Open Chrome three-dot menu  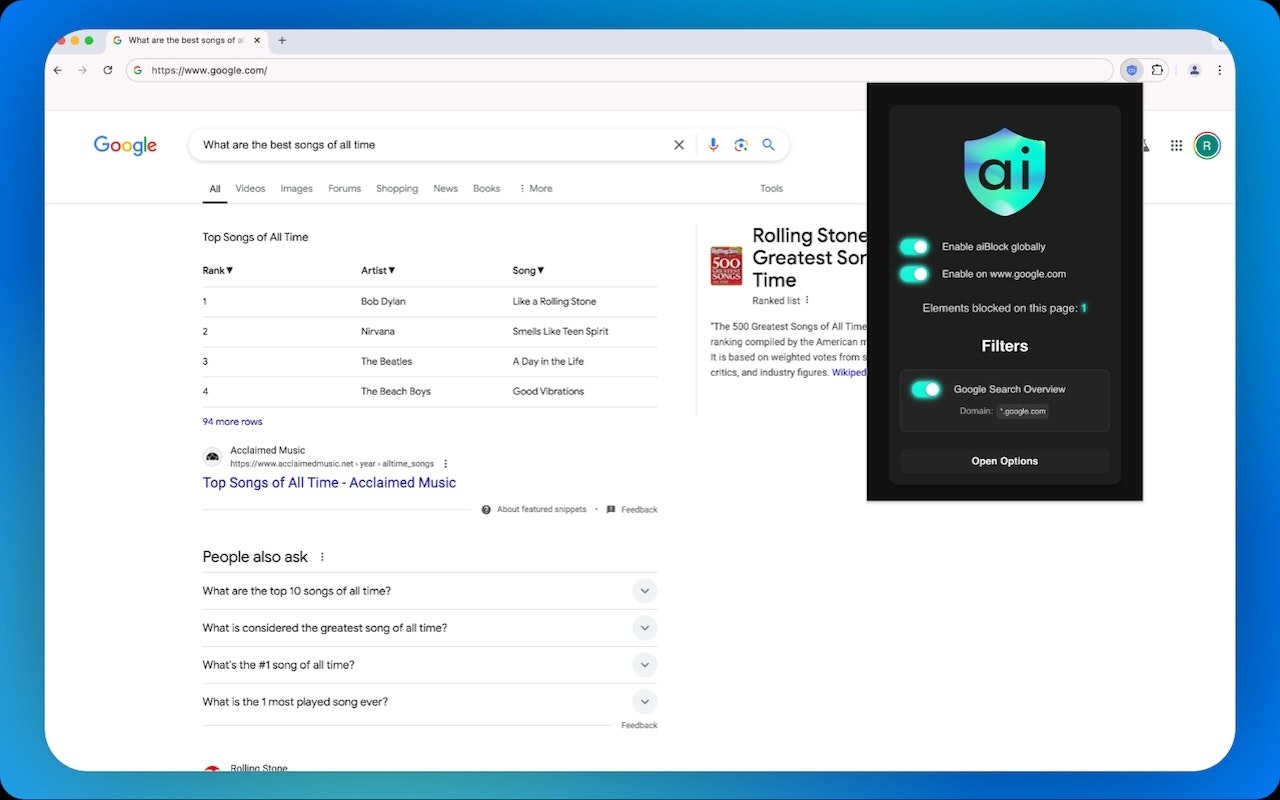[1219, 70]
